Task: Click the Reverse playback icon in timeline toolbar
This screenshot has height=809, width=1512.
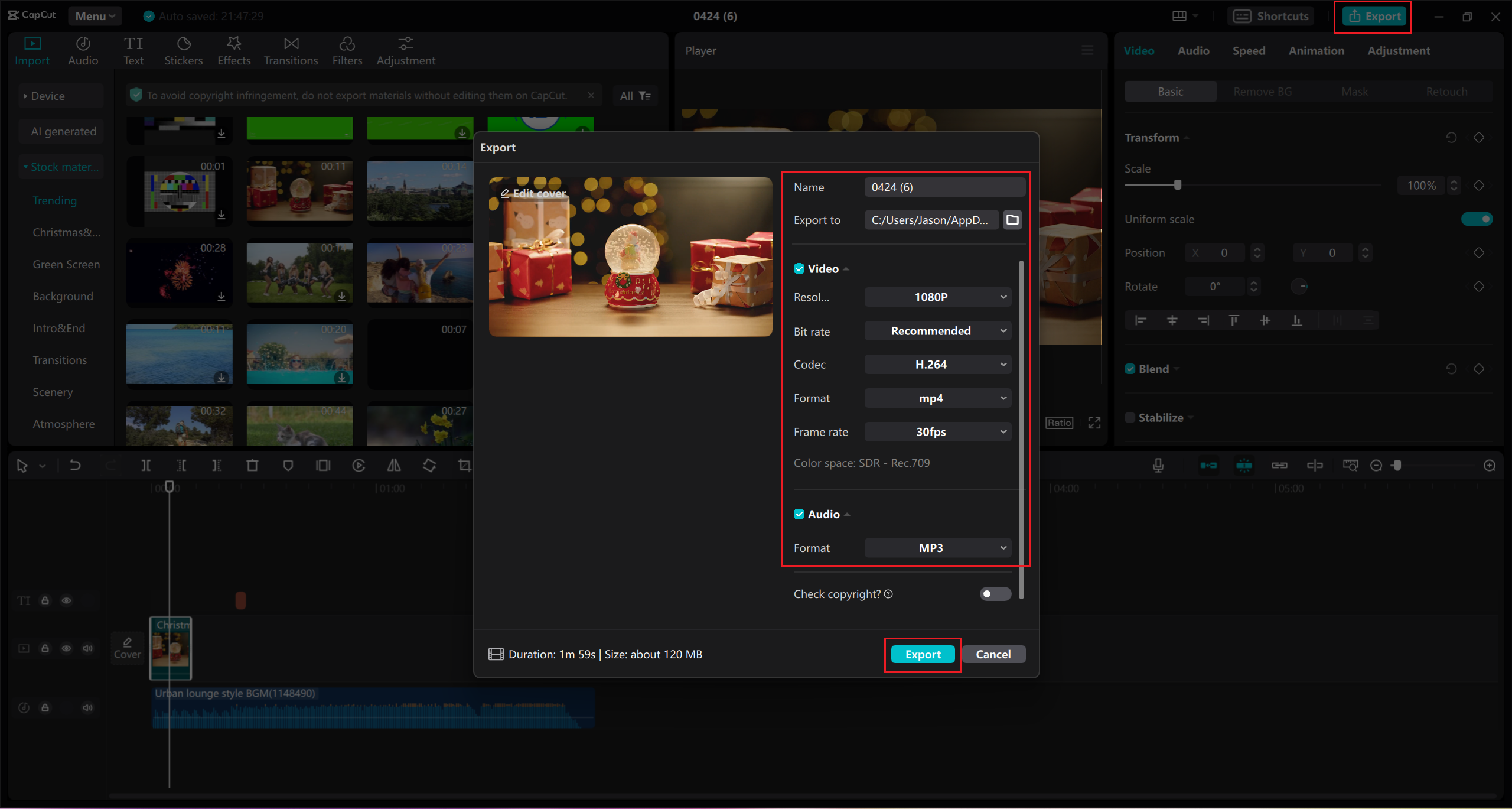Action: point(359,466)
